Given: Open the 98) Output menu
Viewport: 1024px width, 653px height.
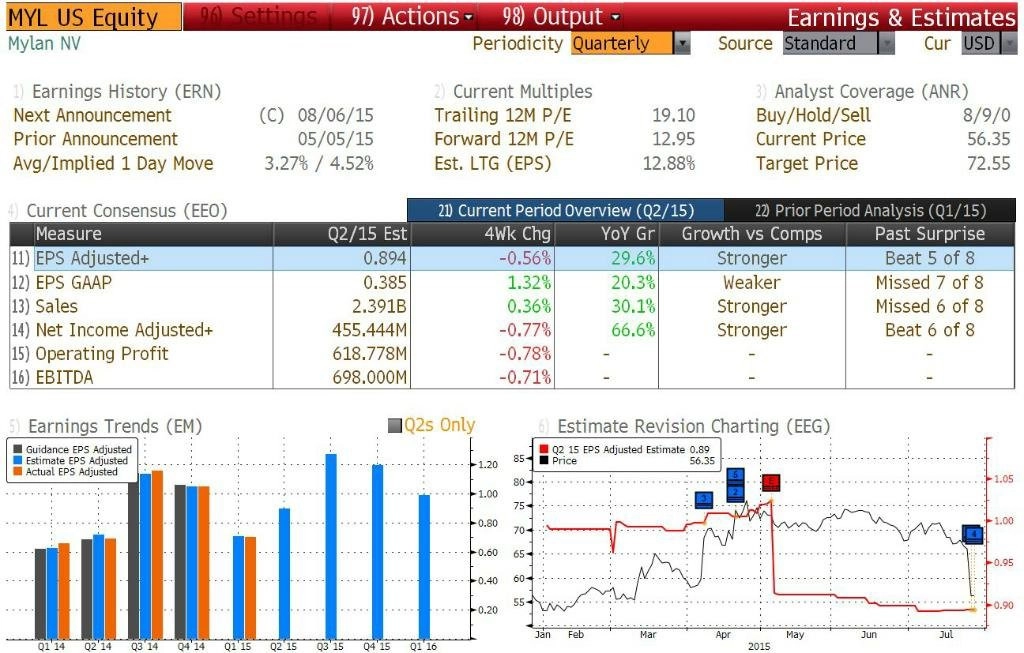Looking at the screenshot, I should click(561, 16).
